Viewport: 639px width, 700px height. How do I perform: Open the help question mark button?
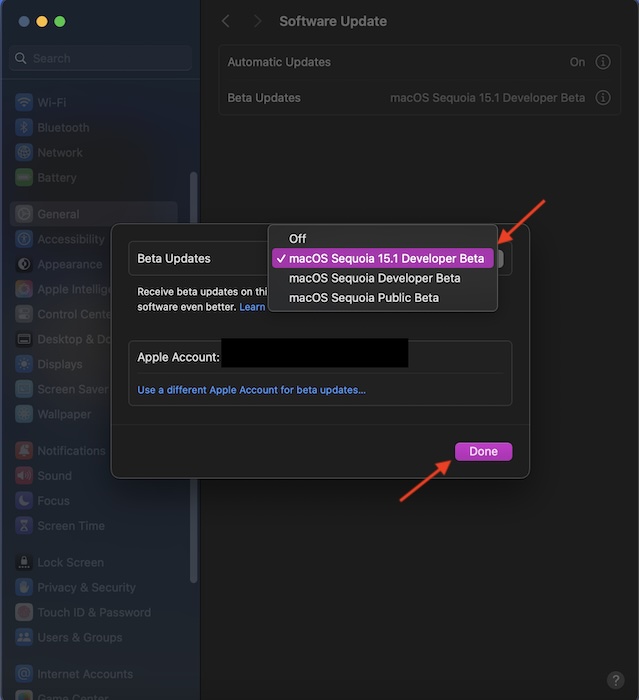(615, 680)
